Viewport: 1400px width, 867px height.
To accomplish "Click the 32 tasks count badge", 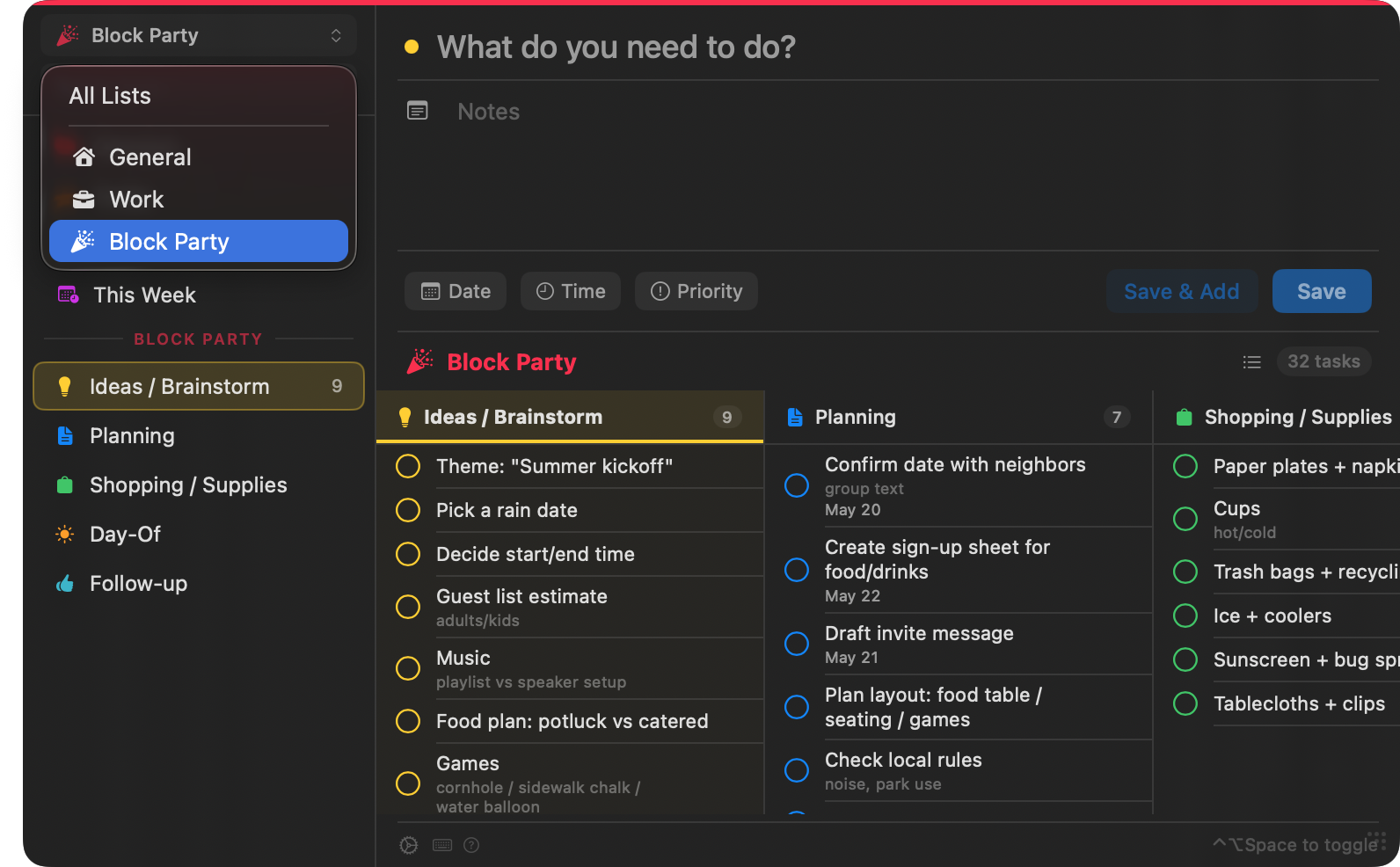I will [1323, 361].
